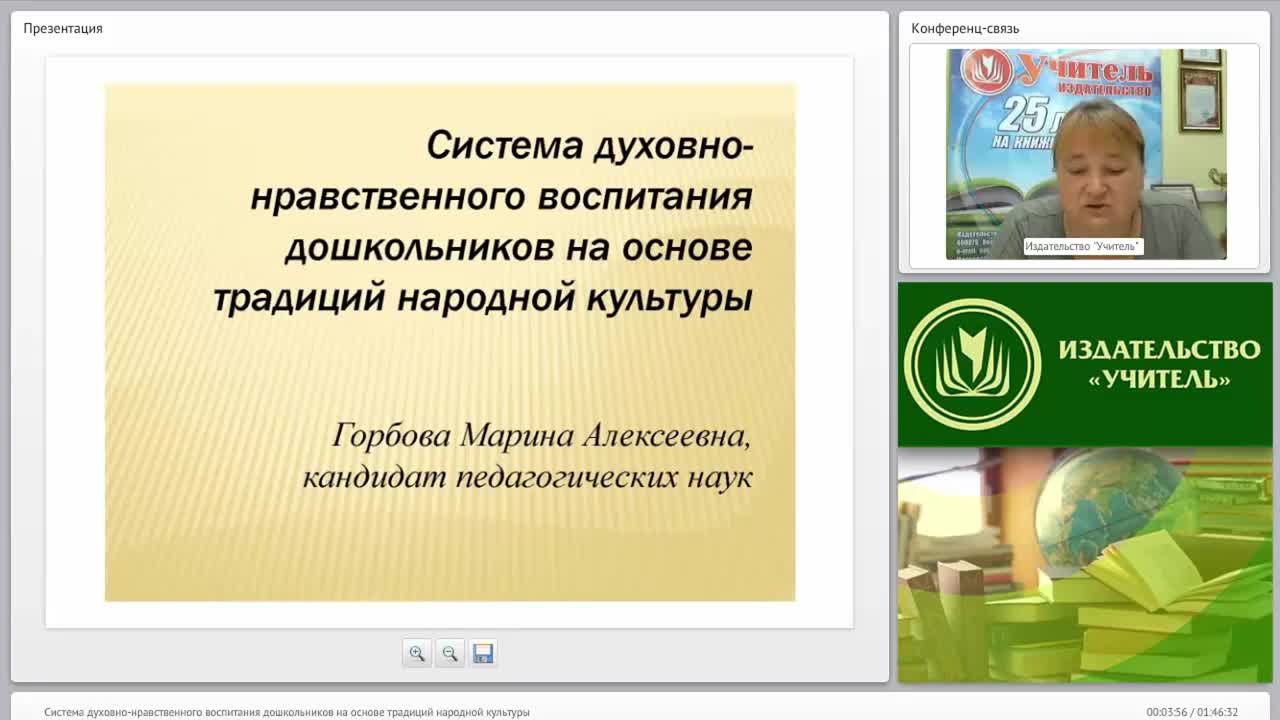Open the green Издательство «Учитель» logo banner
This screenshot has width=1280, height=720.
[x=1085, y=364]
